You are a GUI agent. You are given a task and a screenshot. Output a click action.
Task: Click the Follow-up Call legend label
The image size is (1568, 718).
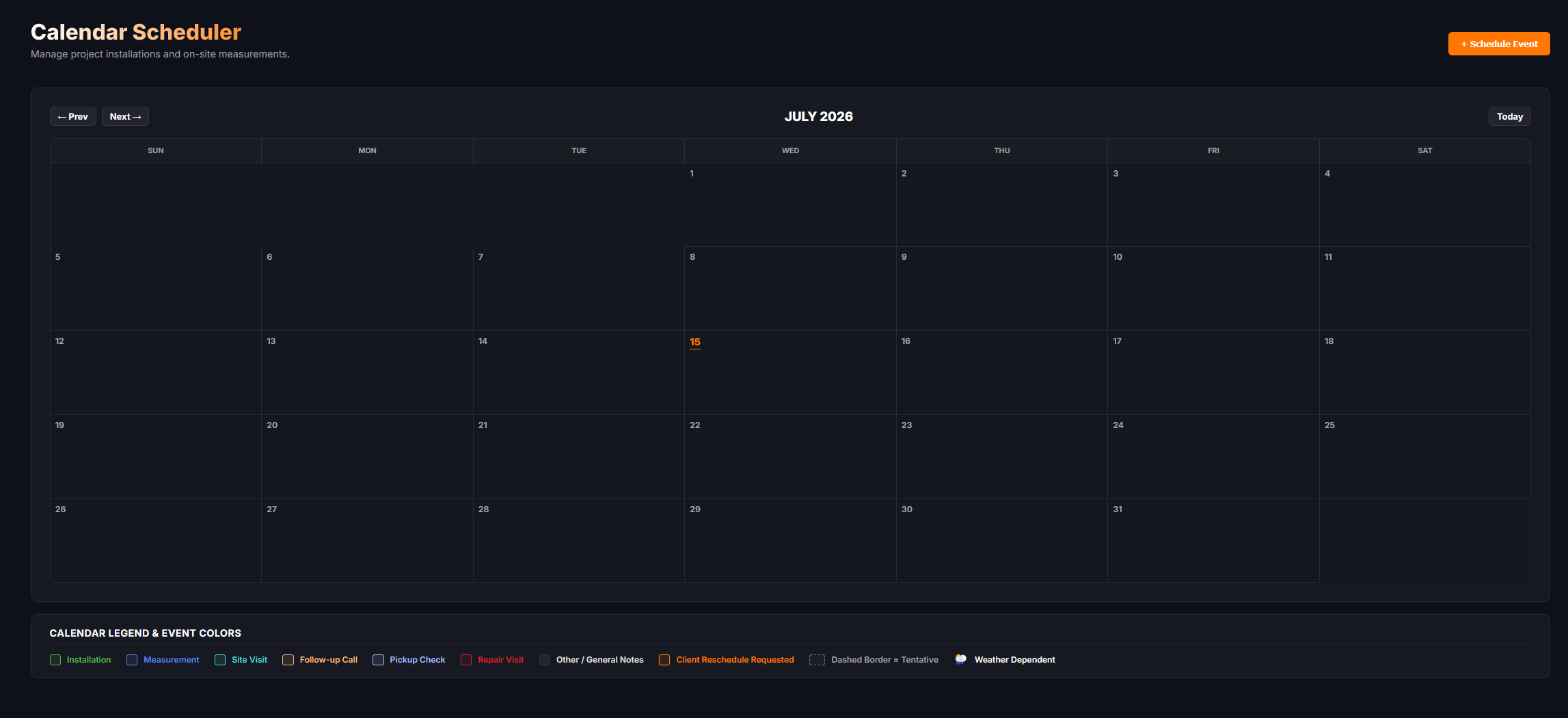(329, 660)
